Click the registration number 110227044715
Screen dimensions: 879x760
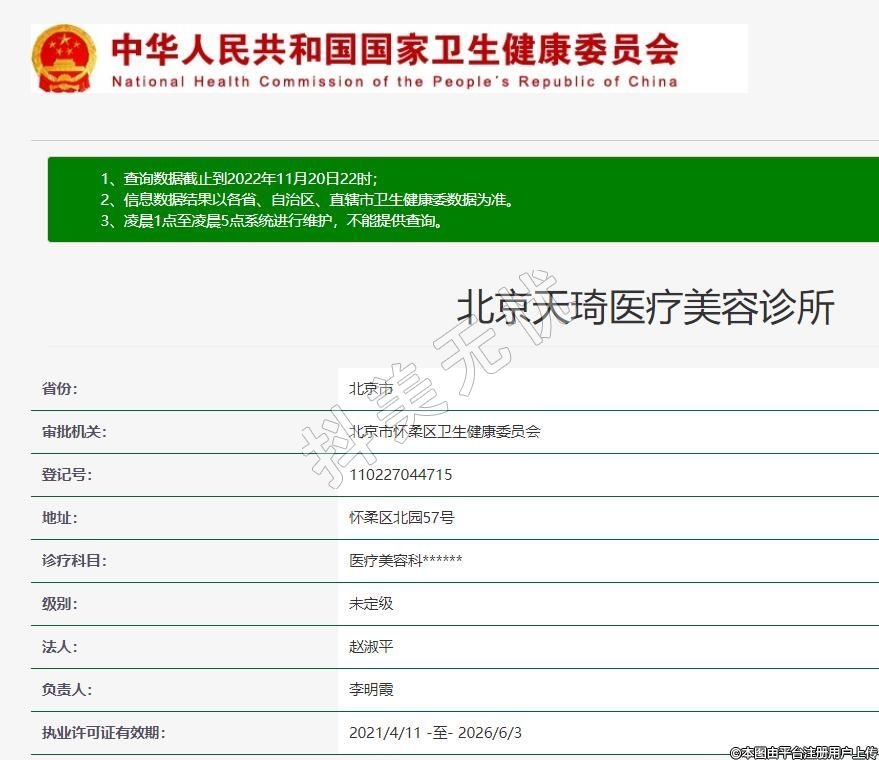[x=400, y=475]
